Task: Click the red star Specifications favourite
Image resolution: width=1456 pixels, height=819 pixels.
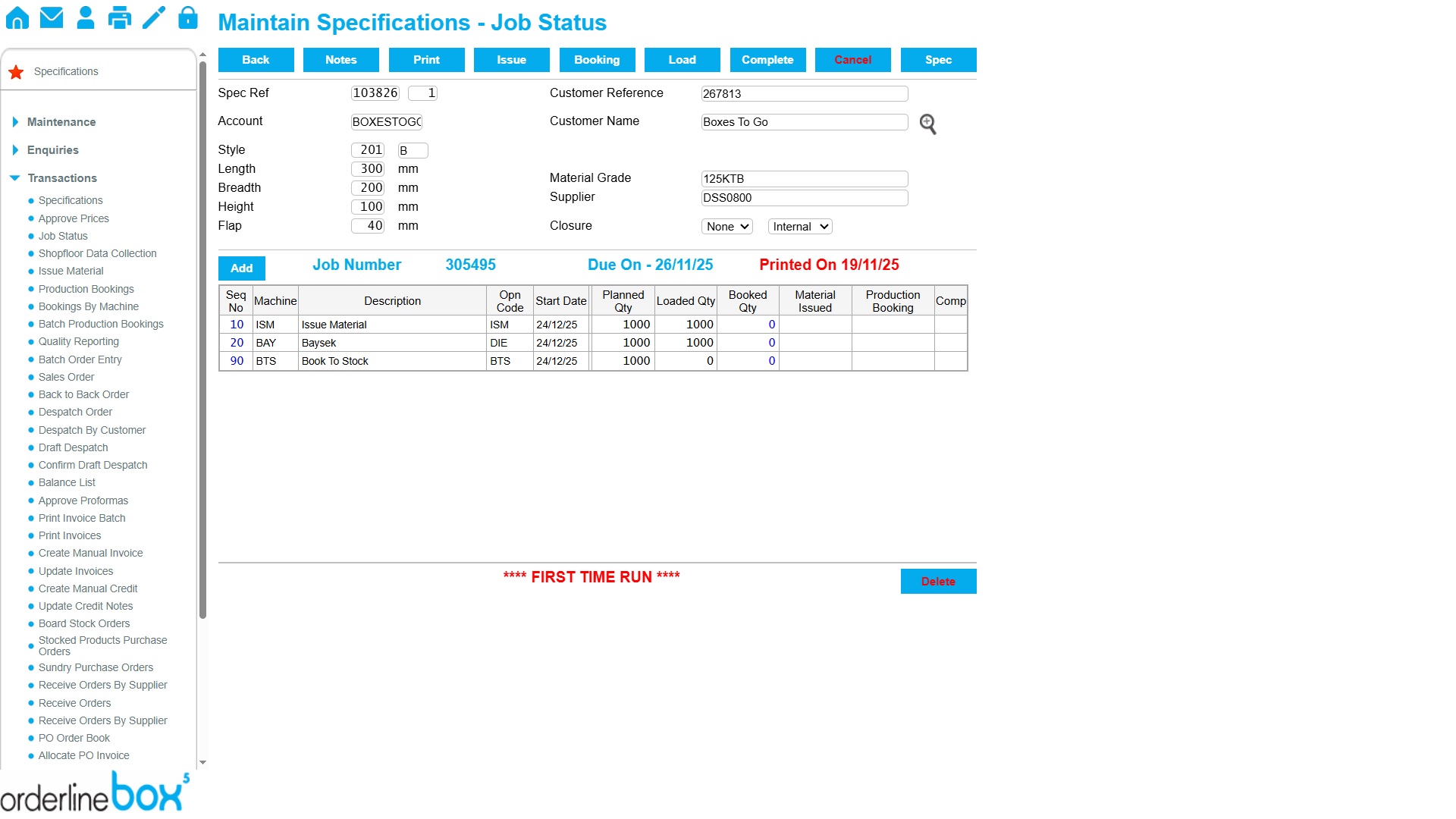Action: point(16,72)
